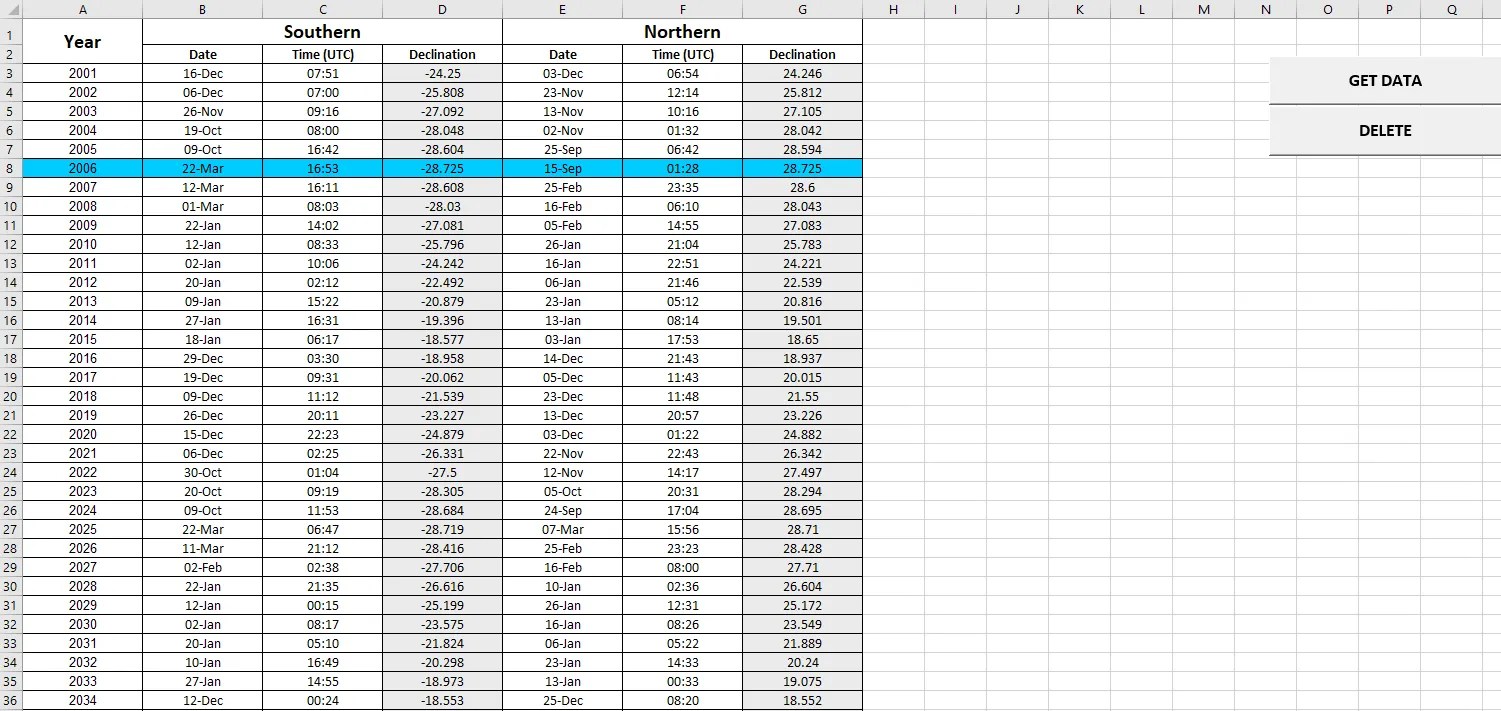Click the GET DATA button
This screenshot has width=1501, height=711.
coord(1385,80)
